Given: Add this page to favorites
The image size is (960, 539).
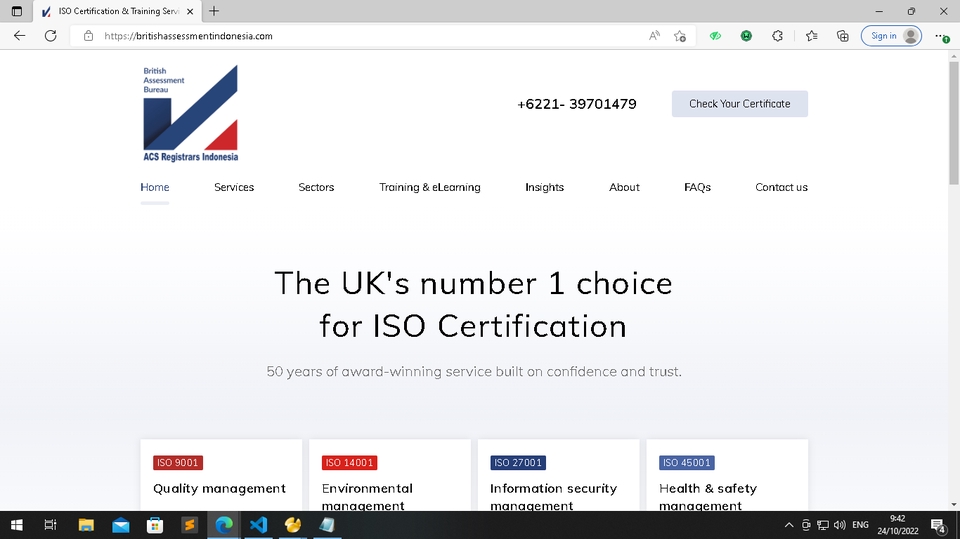Looking at the screenshot, I should 680,36.
